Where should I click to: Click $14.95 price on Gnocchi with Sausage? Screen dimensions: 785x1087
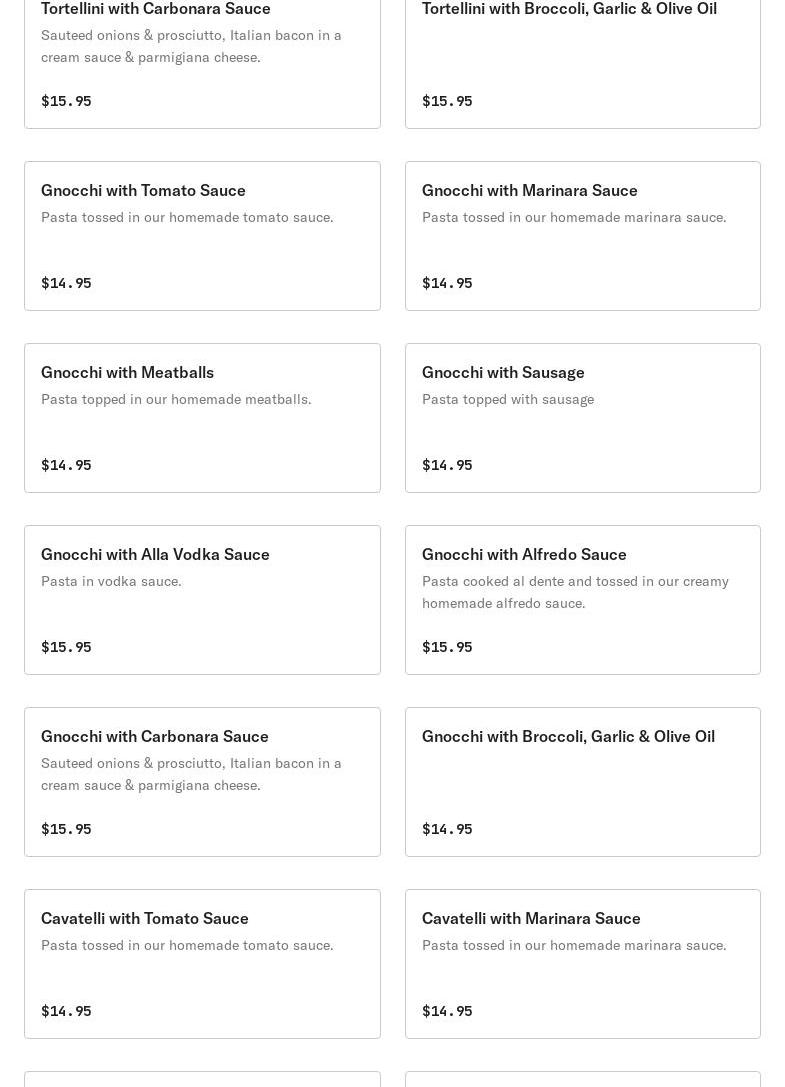click(x=447, y=465)
